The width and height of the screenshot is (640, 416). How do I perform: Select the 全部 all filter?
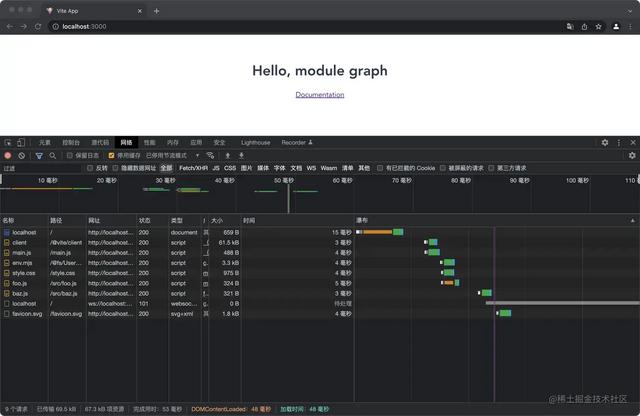pos(166,168)
